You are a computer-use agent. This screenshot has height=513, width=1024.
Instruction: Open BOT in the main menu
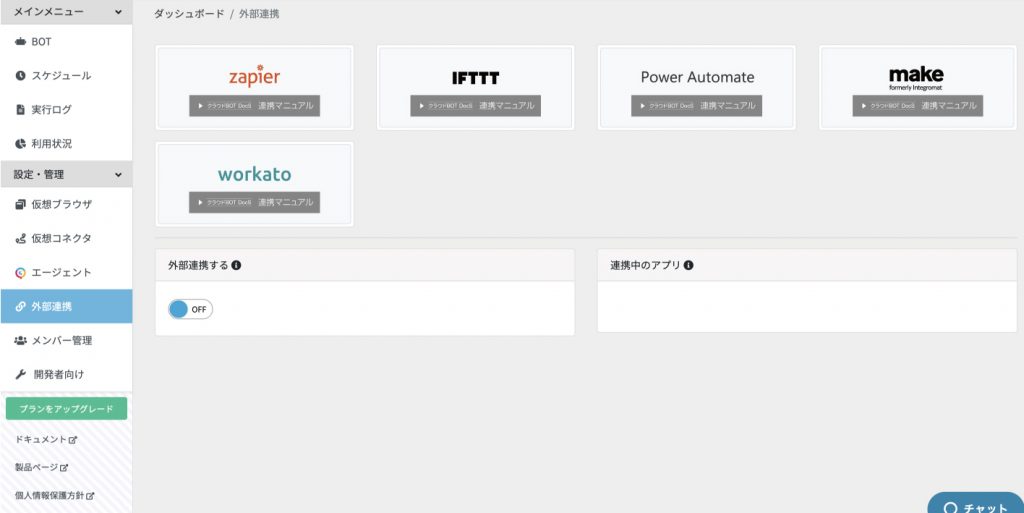coord(67,42)
